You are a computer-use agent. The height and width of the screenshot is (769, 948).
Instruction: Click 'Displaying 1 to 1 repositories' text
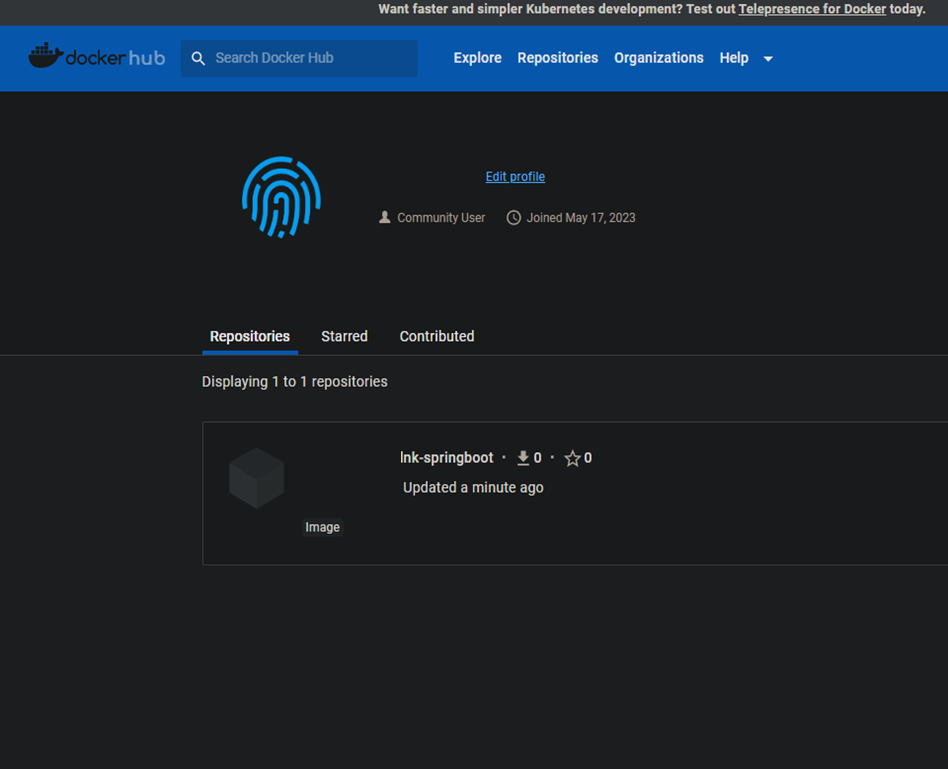(294, 381)
